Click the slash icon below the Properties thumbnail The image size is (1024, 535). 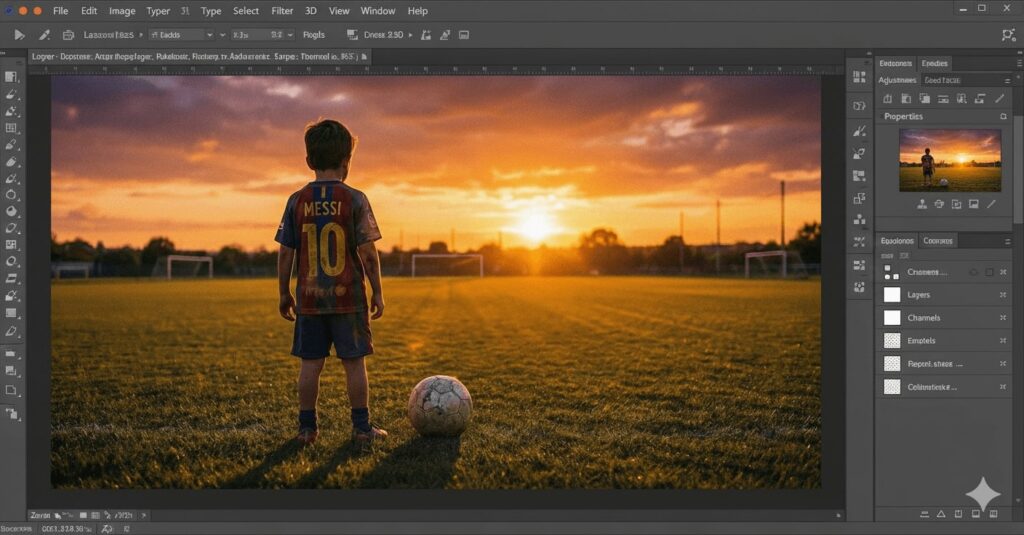pos(991,204)
